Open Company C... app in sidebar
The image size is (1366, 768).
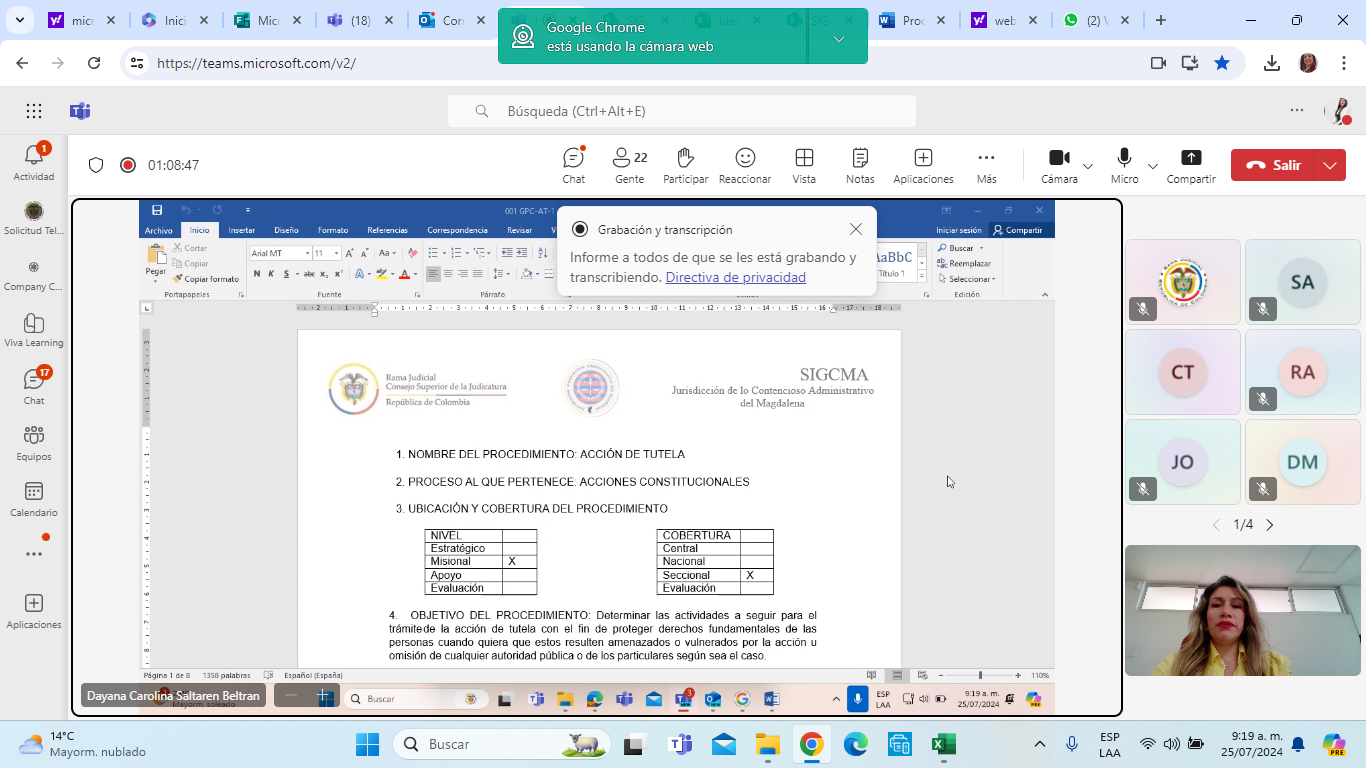click(x=34, y=274)
